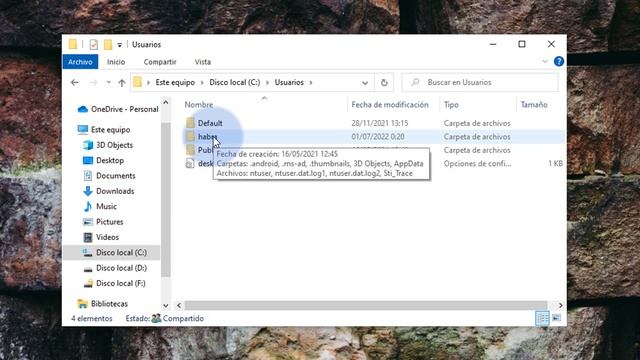Viewport: 640px width, 360px height.
Task: Click the Properties quick access icon
Action: 93,44
